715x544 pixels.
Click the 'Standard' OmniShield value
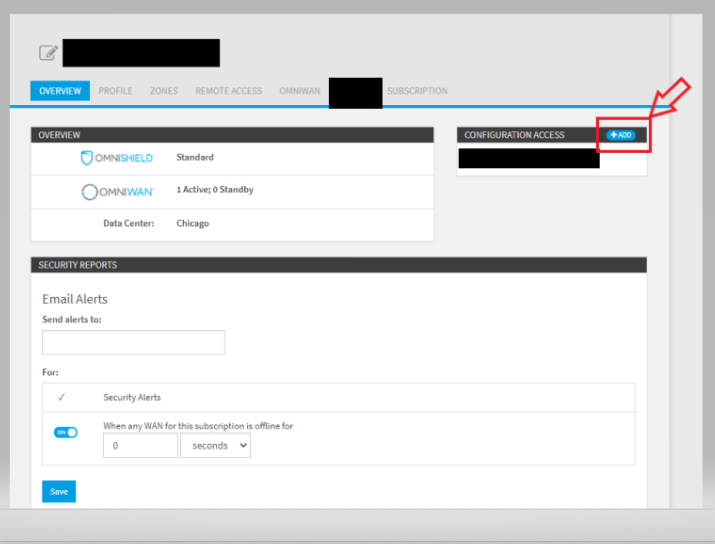pos(195,157)
